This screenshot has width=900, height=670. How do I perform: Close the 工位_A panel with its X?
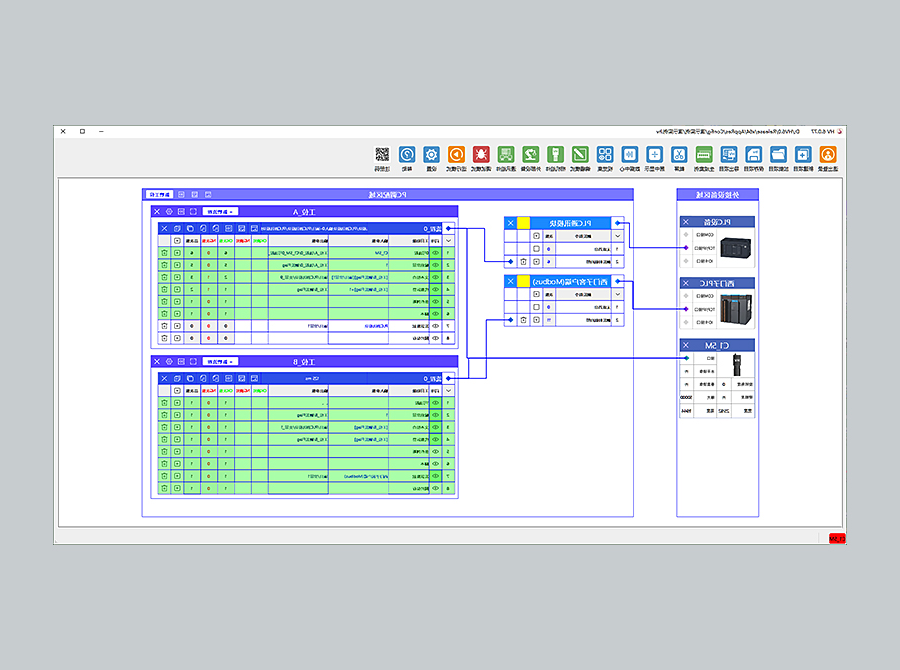click(x=157, y=212)
